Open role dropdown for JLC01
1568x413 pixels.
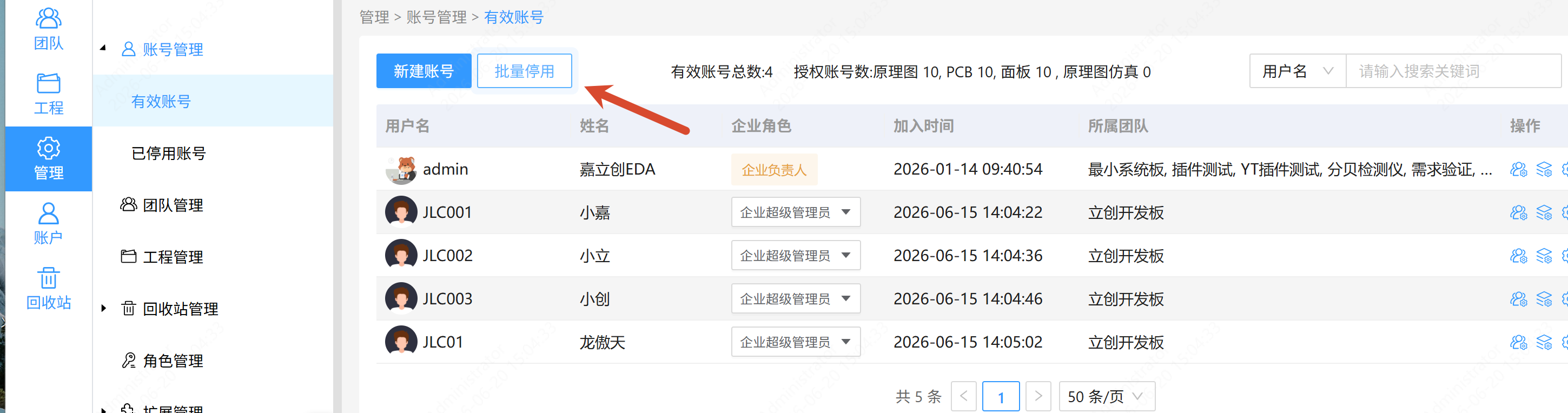(796, 342)
